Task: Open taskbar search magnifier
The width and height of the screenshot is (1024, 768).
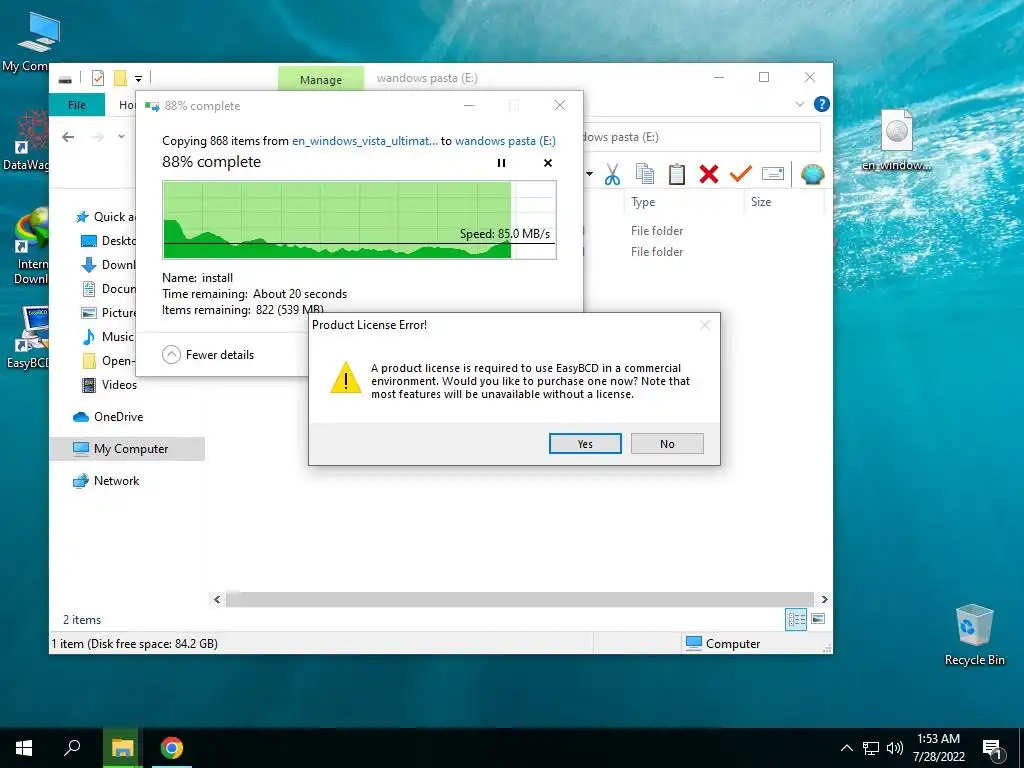Action: 72,748
